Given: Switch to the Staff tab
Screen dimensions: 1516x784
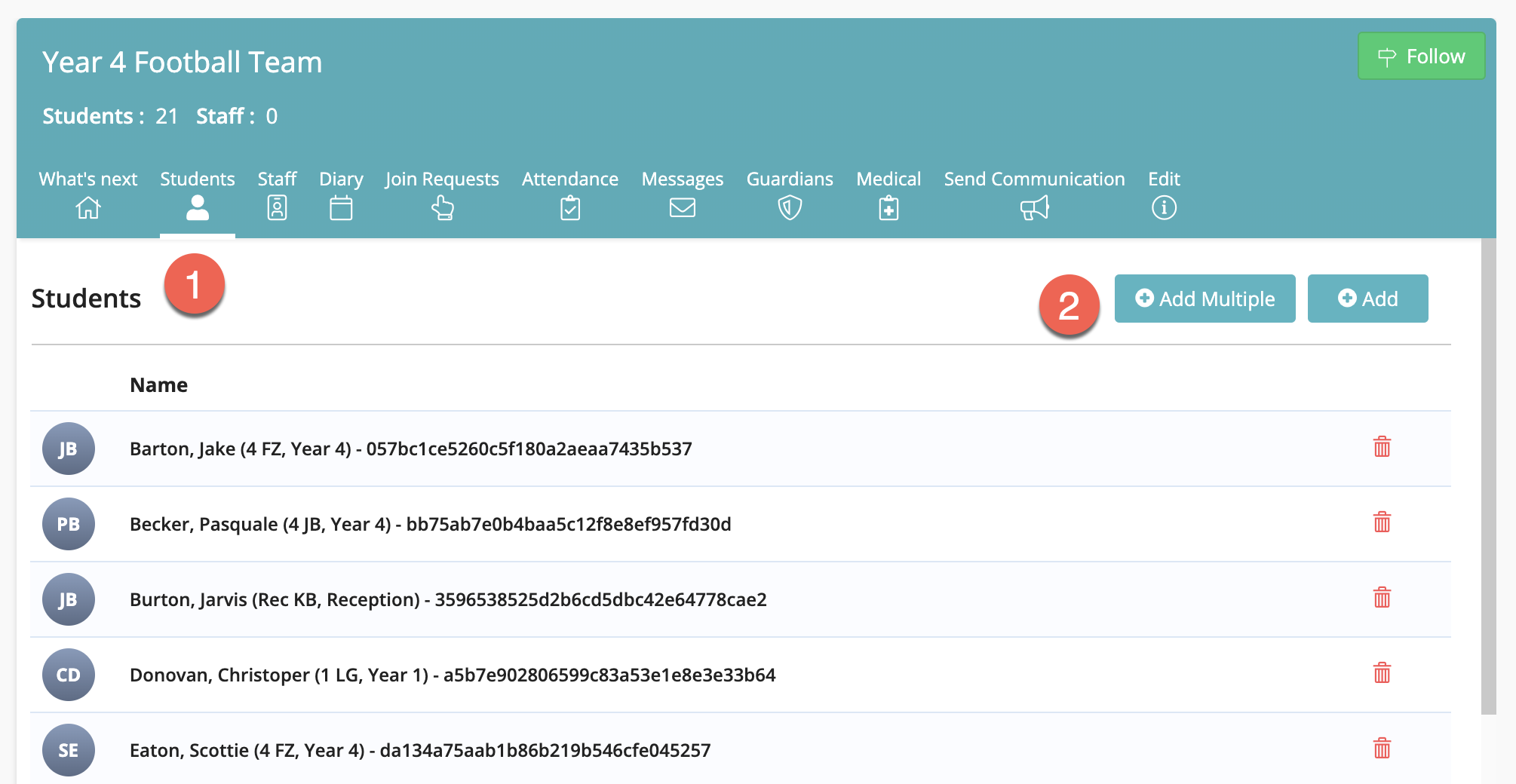Looking at the screenshot, I should coord(277,179).
